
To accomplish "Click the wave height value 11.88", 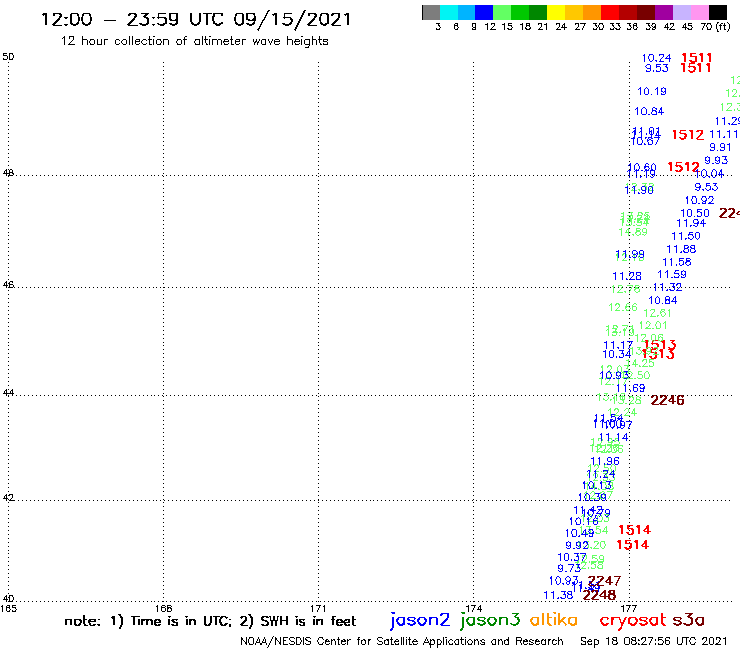I will (681, 249).
